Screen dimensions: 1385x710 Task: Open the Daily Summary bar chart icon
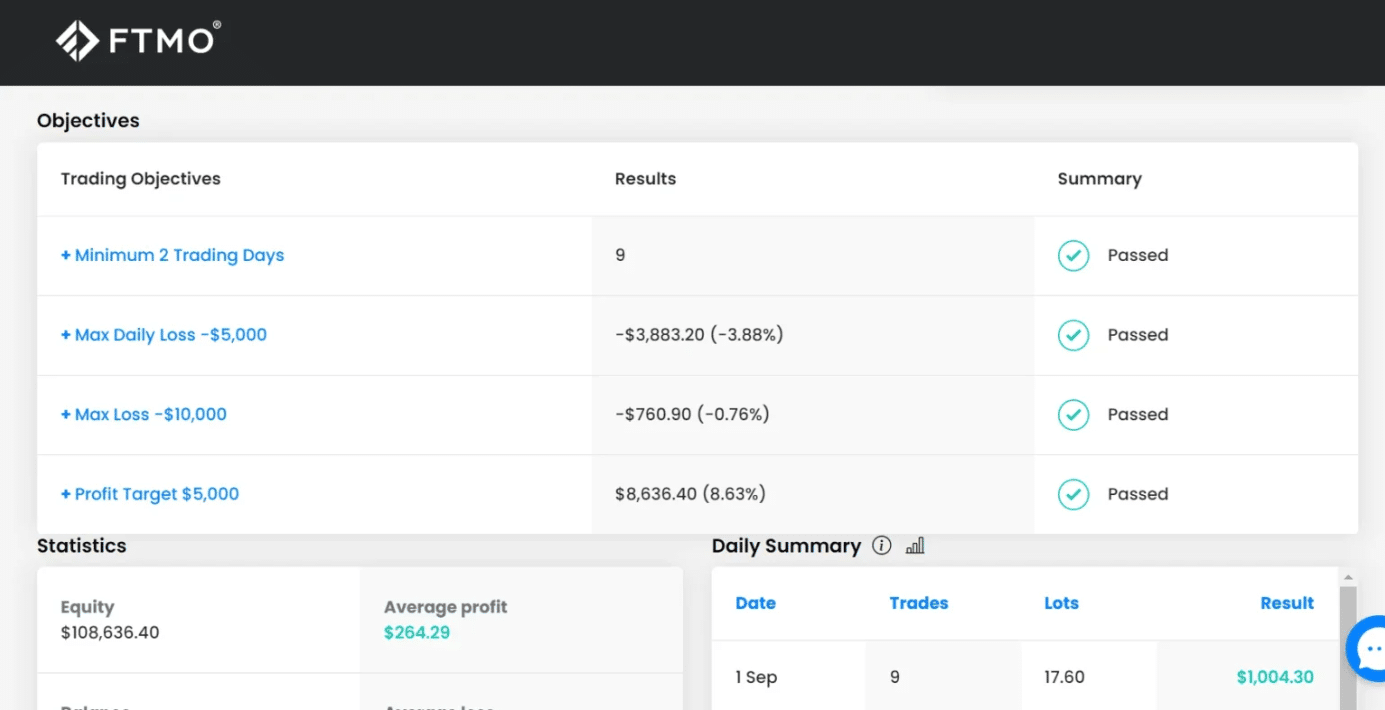coord(915,546)
